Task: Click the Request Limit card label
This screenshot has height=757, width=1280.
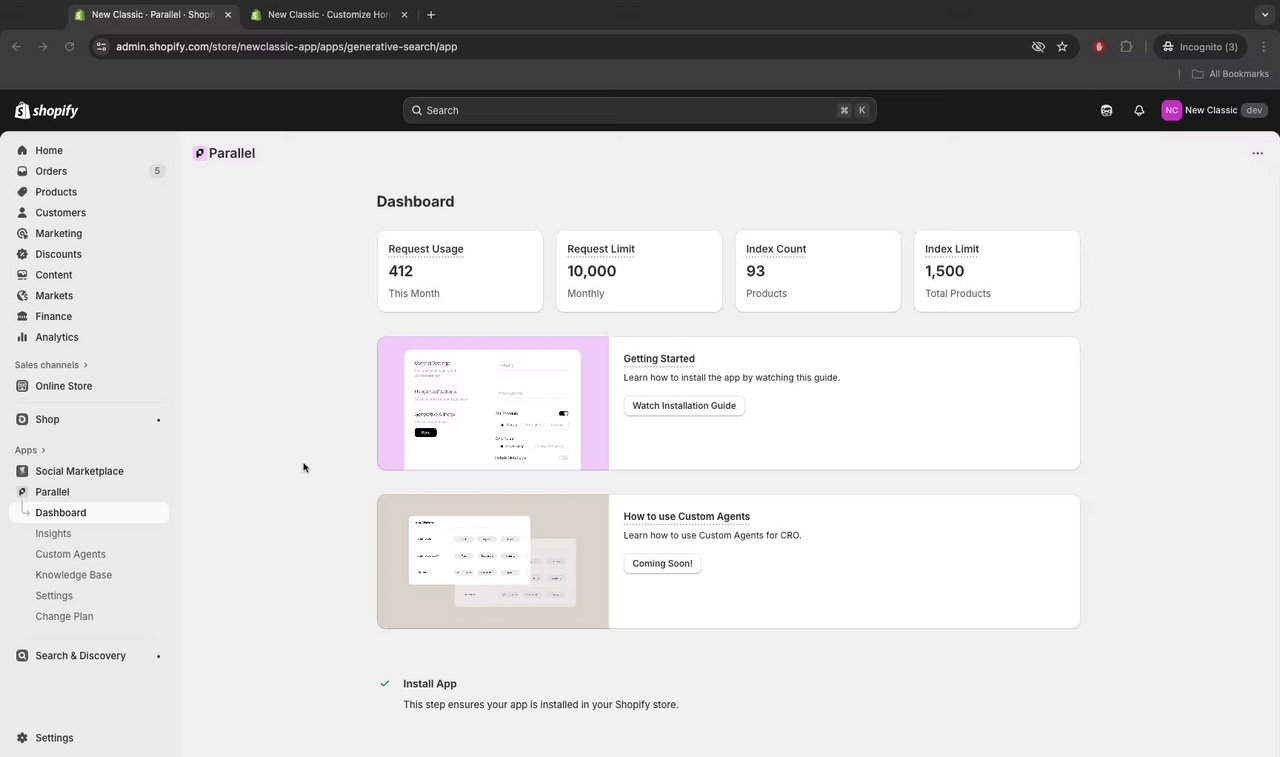Action: [601, 249]
